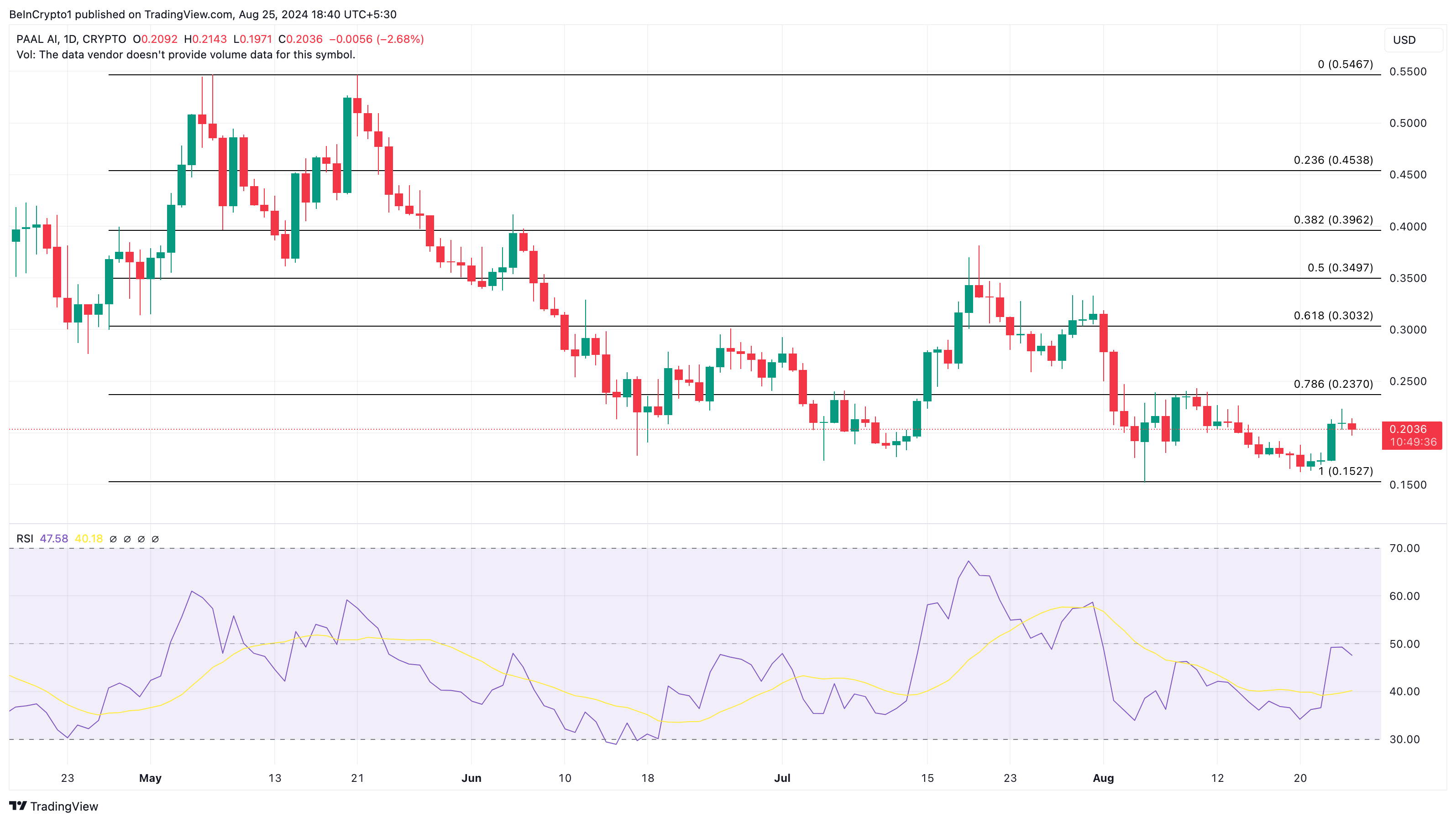
Task: Click the RSI indicator title
Action: pyautogui.click(x=24, y=539)
